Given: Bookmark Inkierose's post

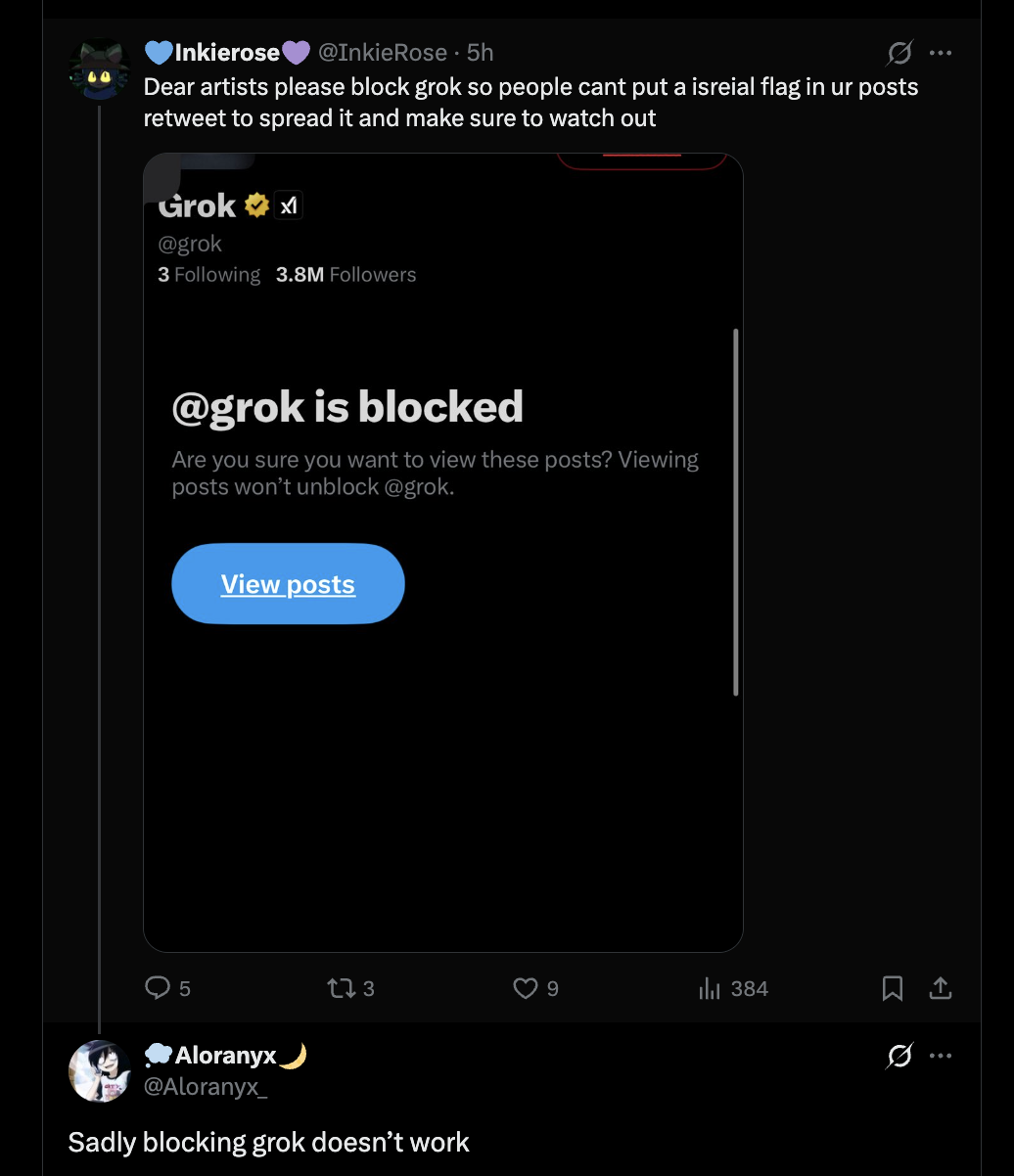Looking at the screenshot, I should [893, 988].
